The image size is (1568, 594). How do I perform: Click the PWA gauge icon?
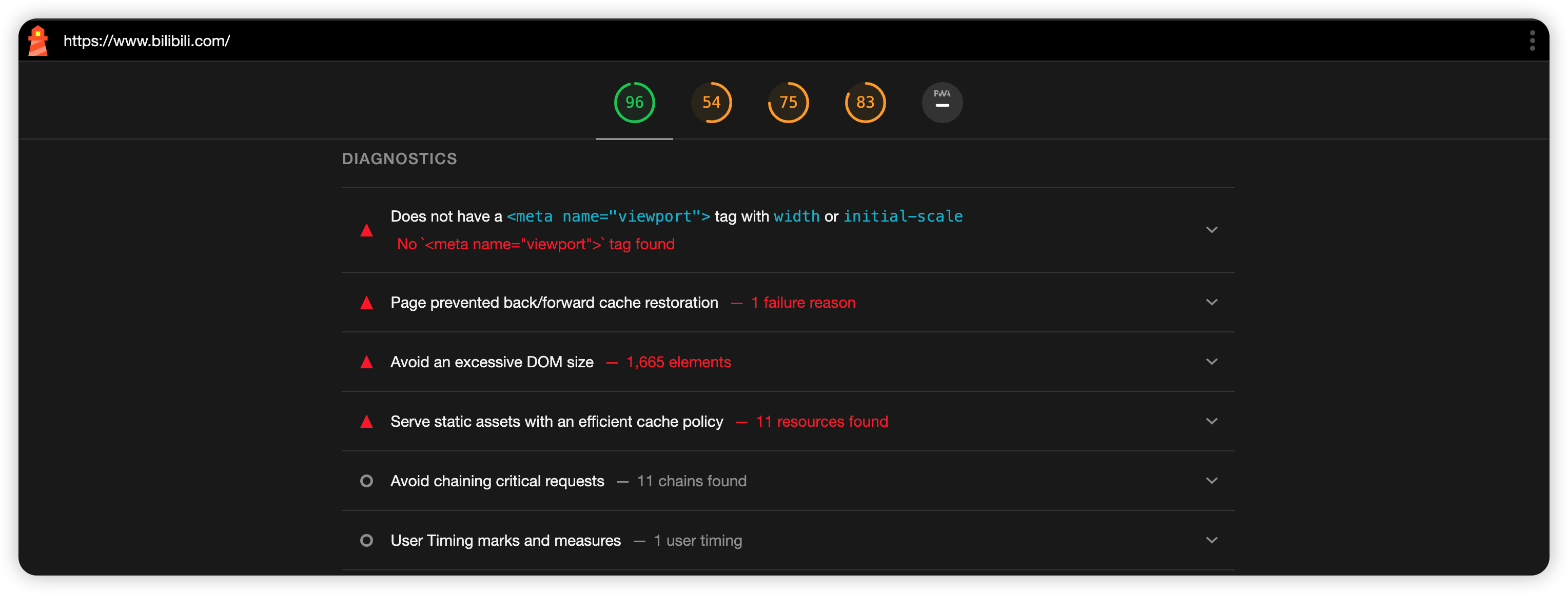tap(942, 102)
